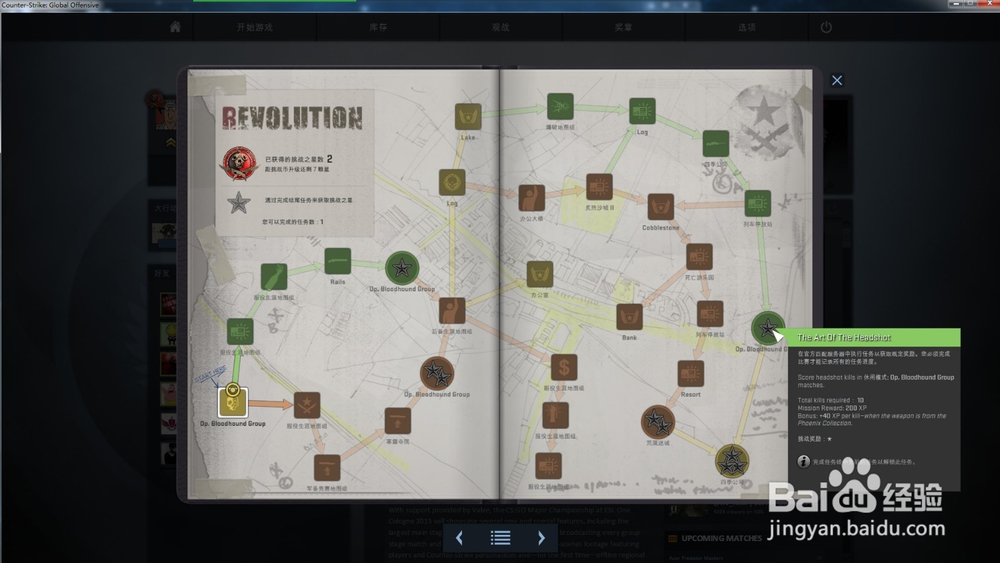The image size is (1000, 563).
Task: Close the operation journal overlay
Action: coord(837,80)
